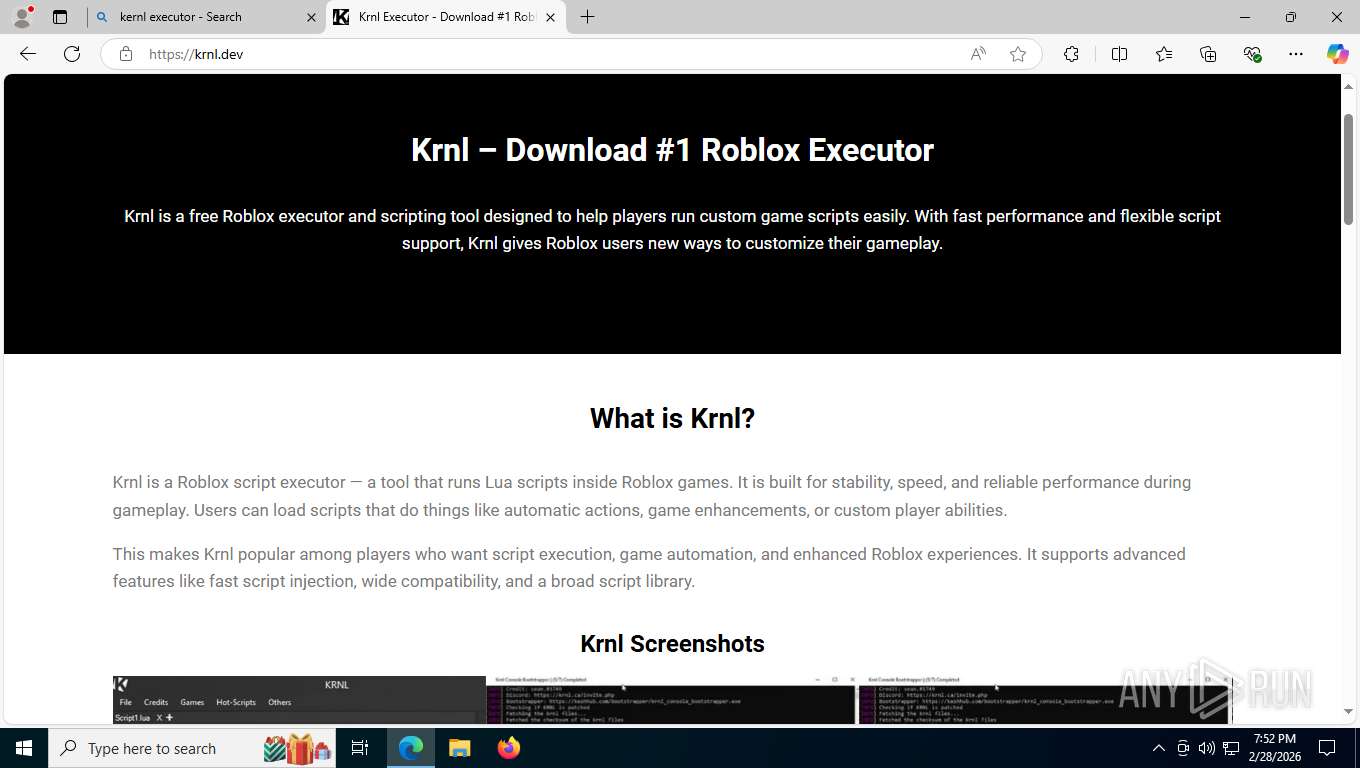The height and width of the screenshot is (768, 1360).
Task: Click the taskbar 'Type here to search' box
Action: (193, 748)
